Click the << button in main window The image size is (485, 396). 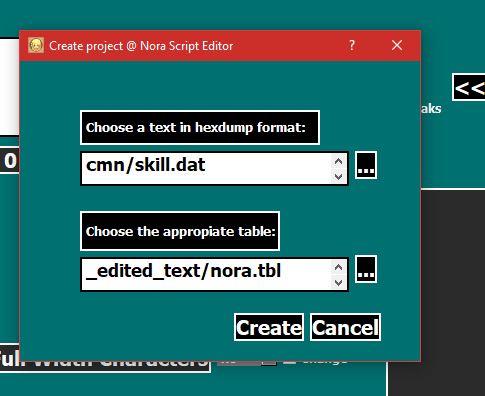[469, 87]
